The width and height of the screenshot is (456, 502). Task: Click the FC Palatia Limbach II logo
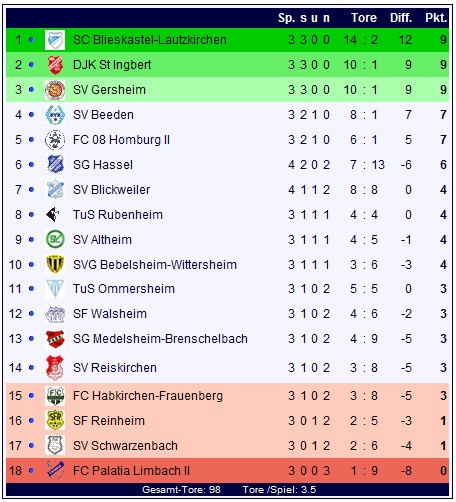[55, 470]
